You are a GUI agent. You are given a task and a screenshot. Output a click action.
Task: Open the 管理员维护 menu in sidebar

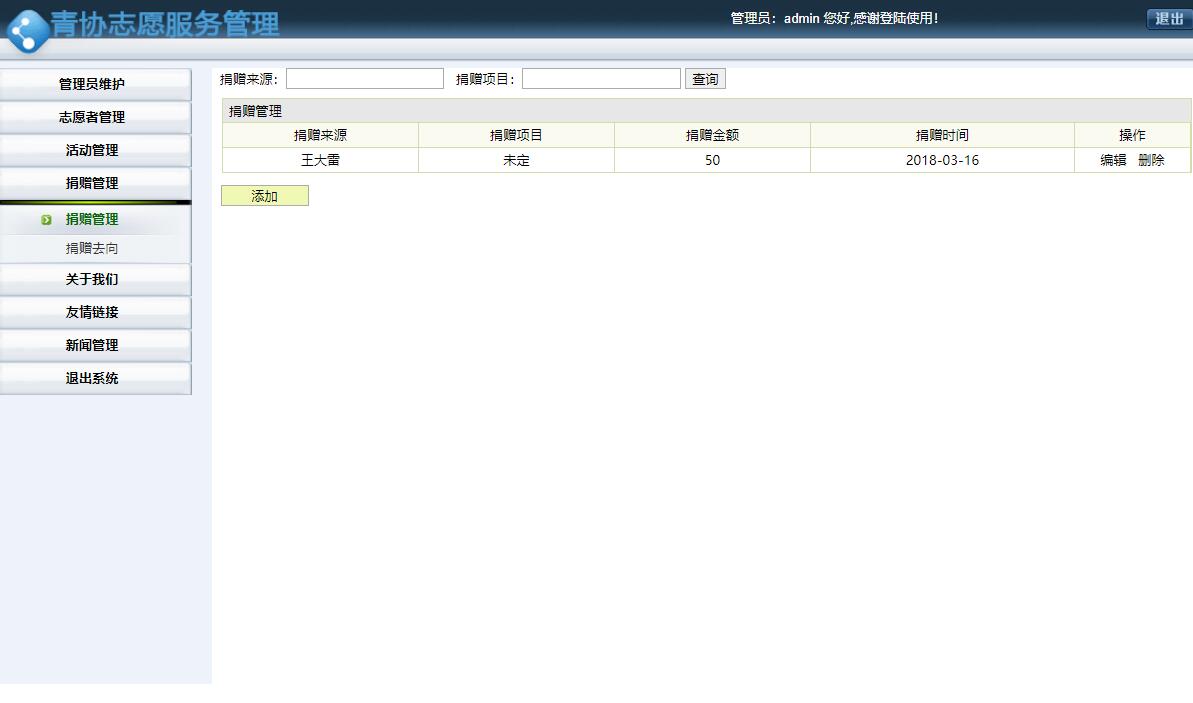click(95, 84)
